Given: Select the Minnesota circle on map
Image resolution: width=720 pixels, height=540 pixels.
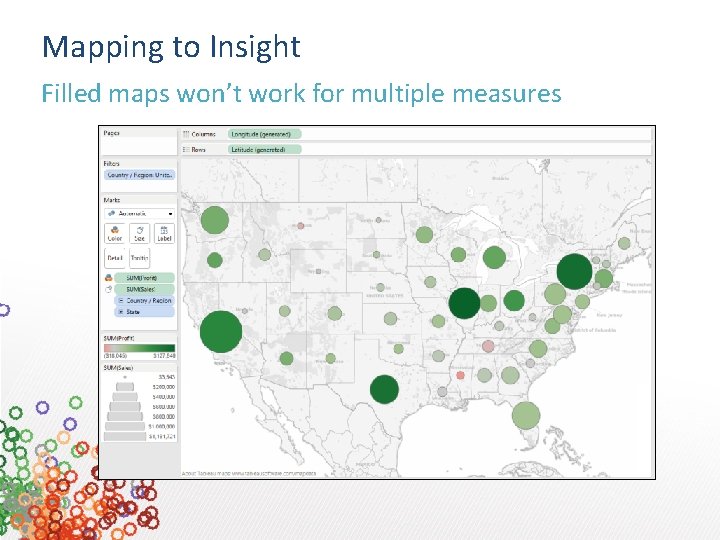Looking at the screenshot, I should [424, 235].
